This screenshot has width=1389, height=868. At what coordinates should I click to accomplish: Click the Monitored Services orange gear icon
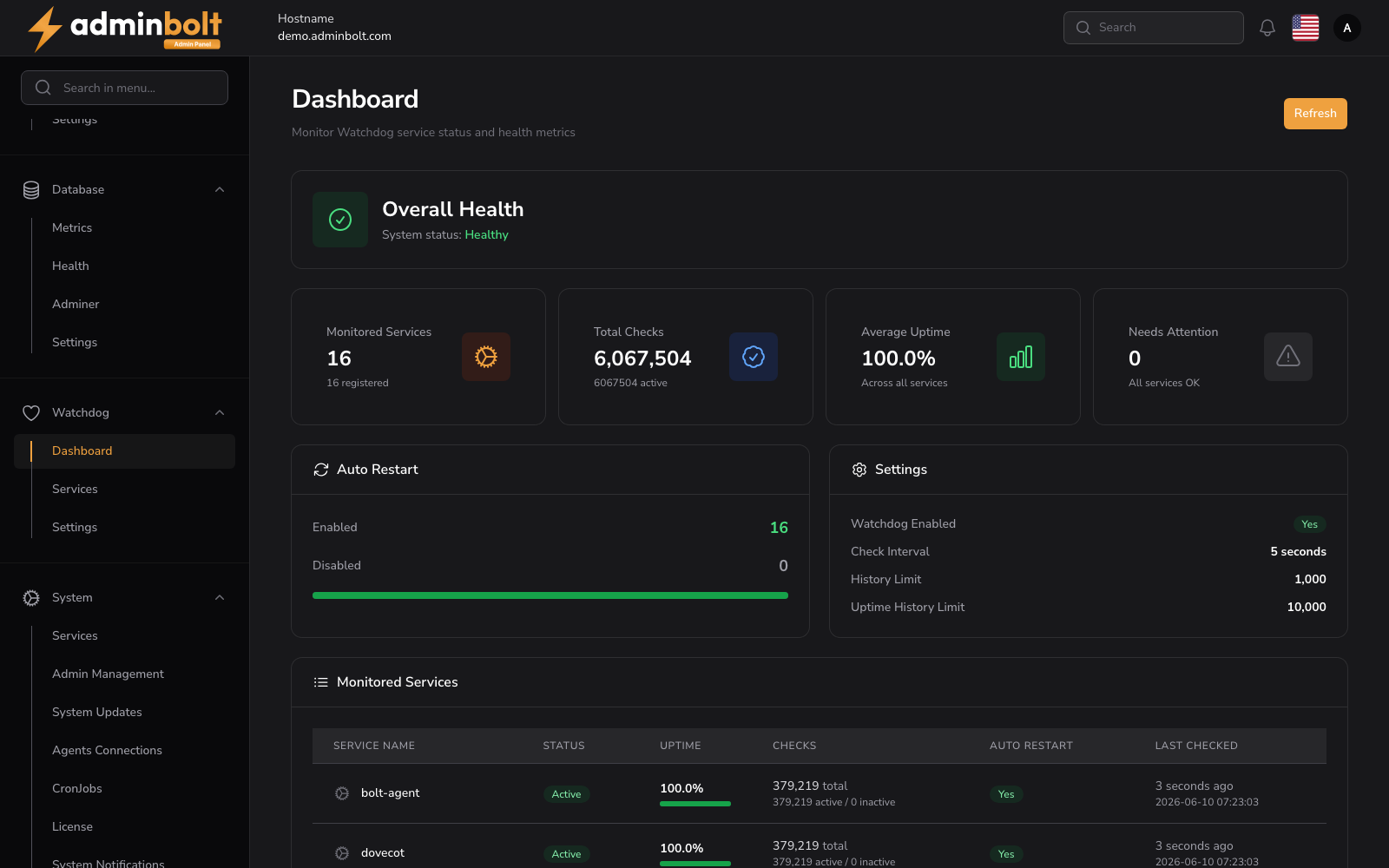click(486, 357)
